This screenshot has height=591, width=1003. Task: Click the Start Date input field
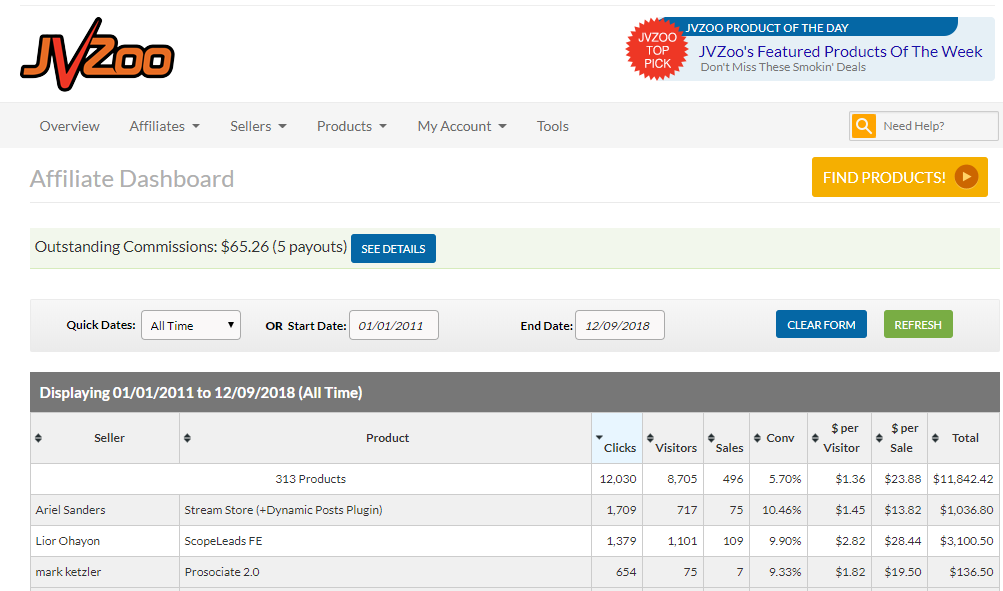click(393, 325)
